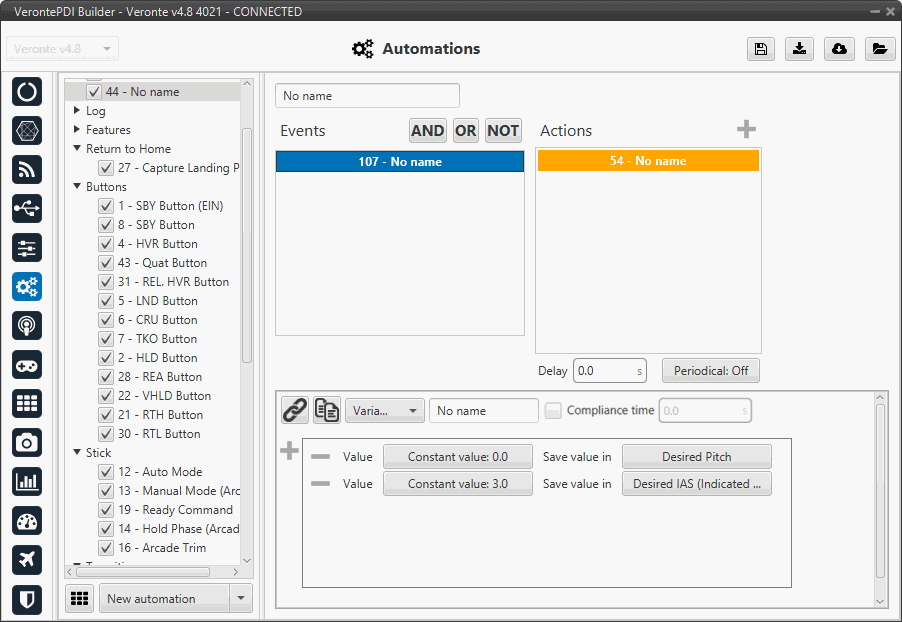Screen dimensions: 902x622
Task: Toggle the Periodical: Off button
Action: [710, 370]
